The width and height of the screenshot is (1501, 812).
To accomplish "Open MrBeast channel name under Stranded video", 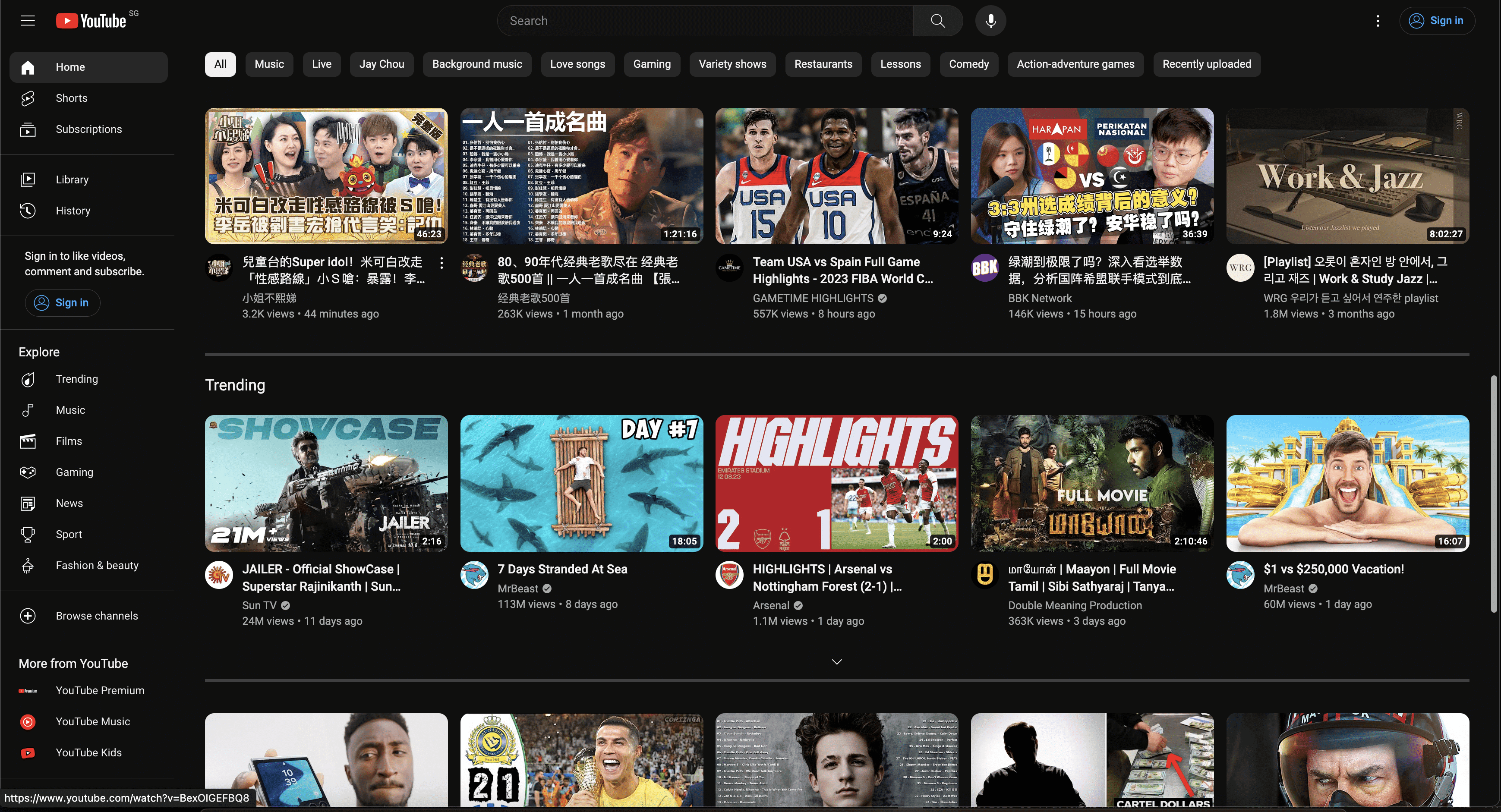I will 517,589.
